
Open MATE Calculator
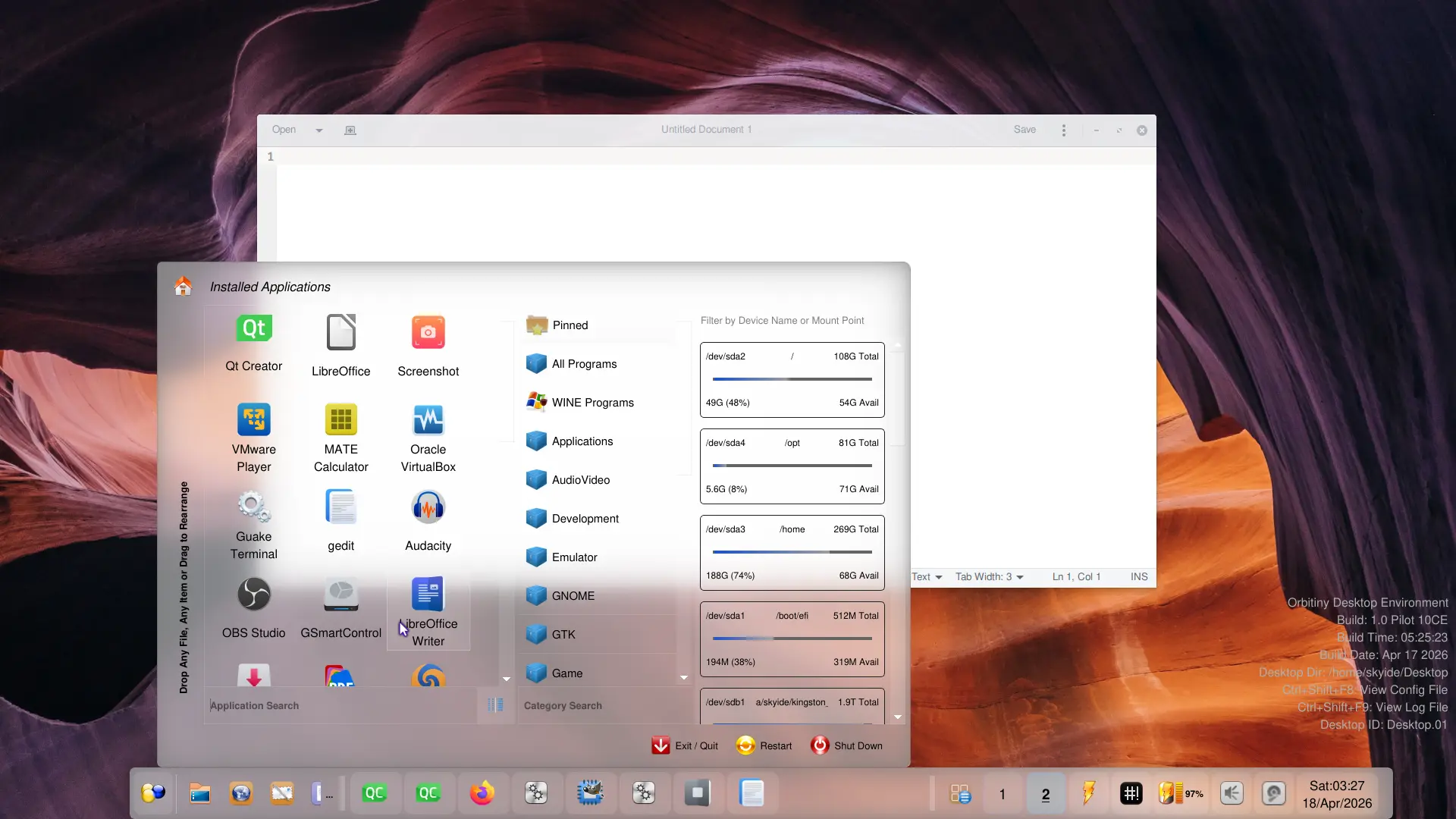point(340,420)
